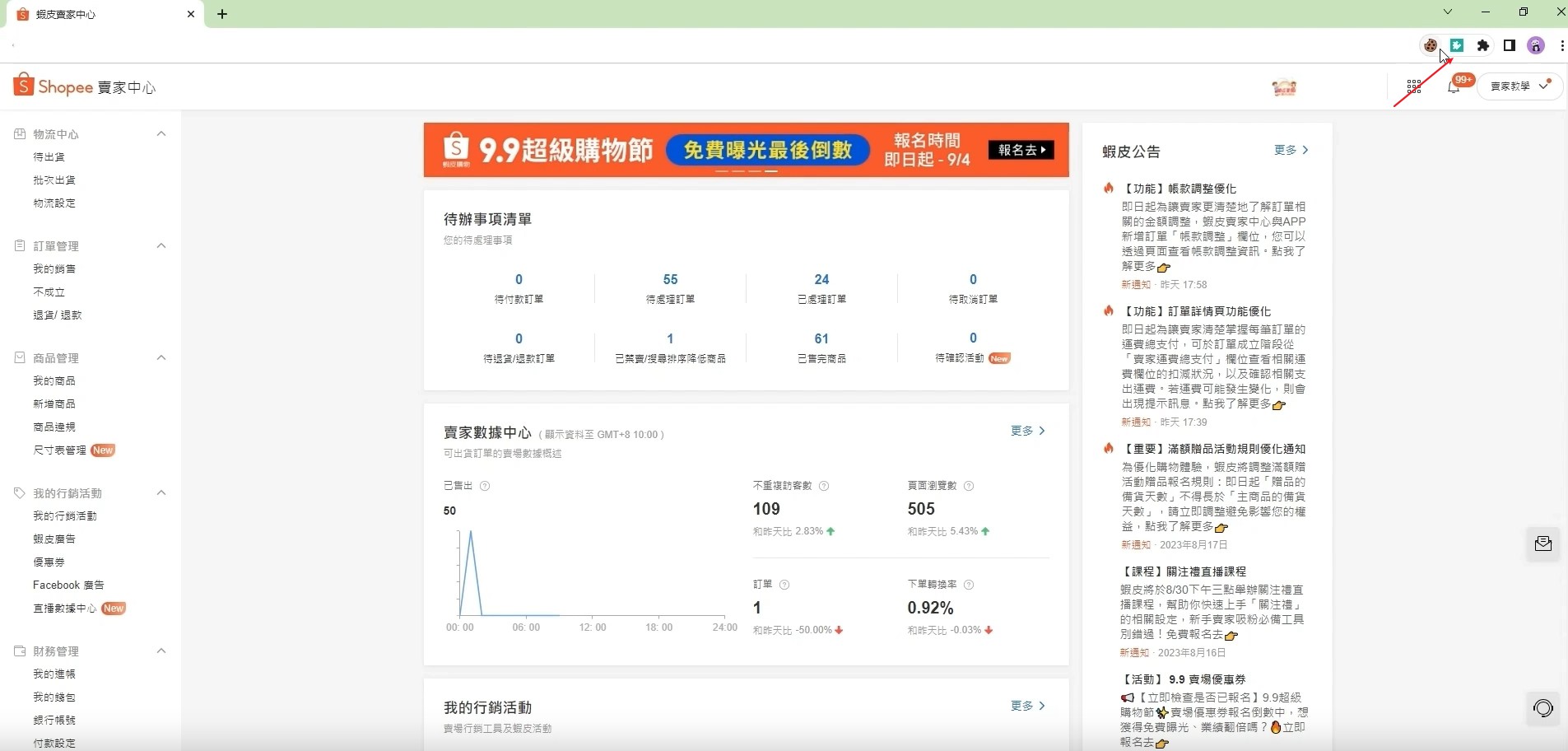The image size is (1568, 751).
Task: Open the cookie extension icon
Action: tap(1431, 45)
